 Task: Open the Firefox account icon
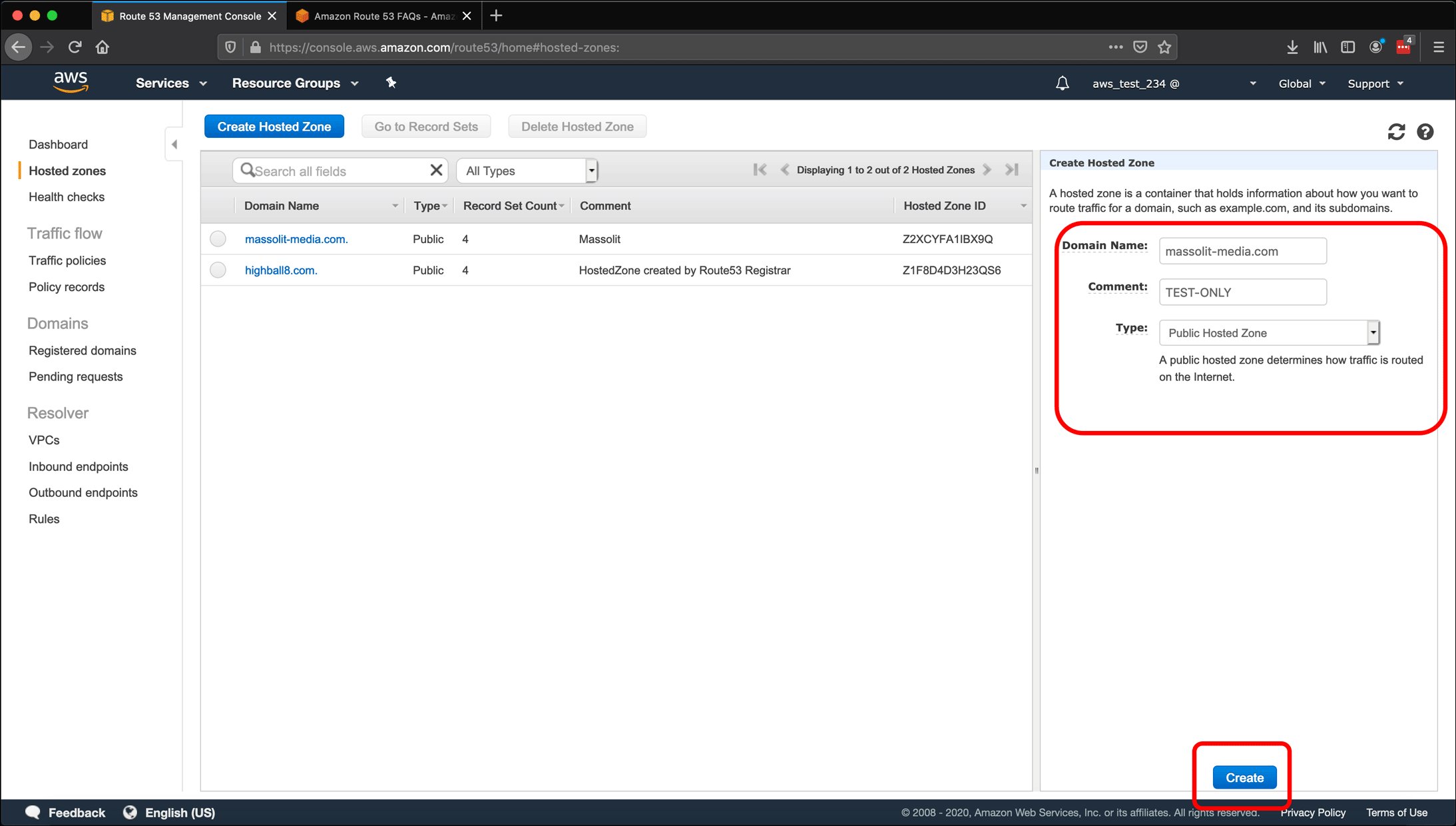1375,47
